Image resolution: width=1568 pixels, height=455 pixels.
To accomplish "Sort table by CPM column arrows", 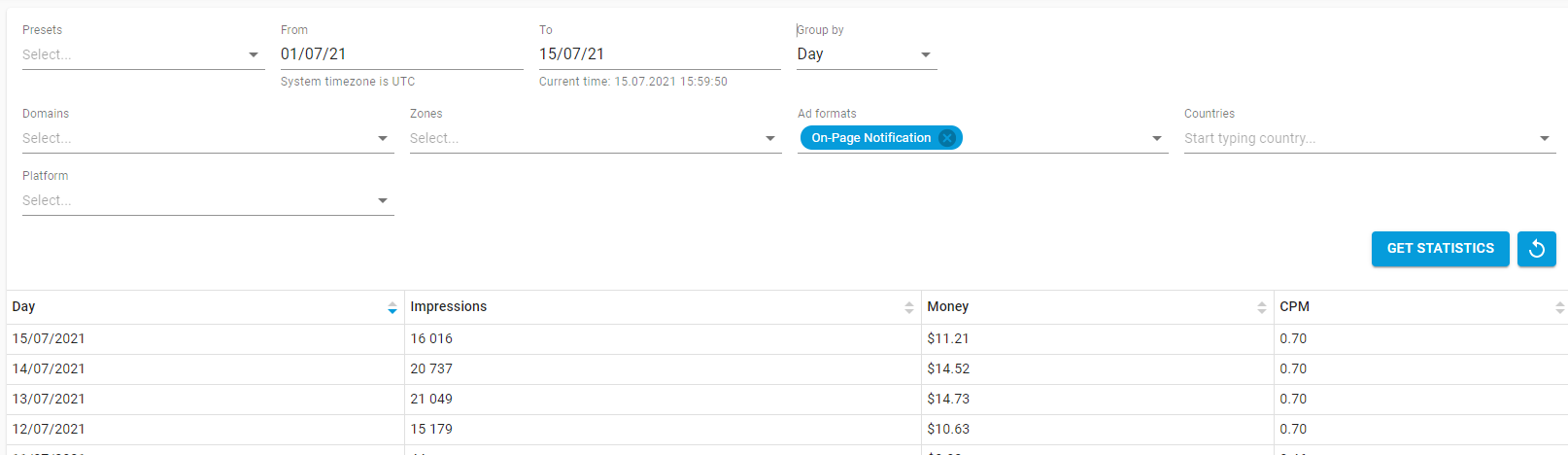I will pyautogui.click(x=1559, y=307).
